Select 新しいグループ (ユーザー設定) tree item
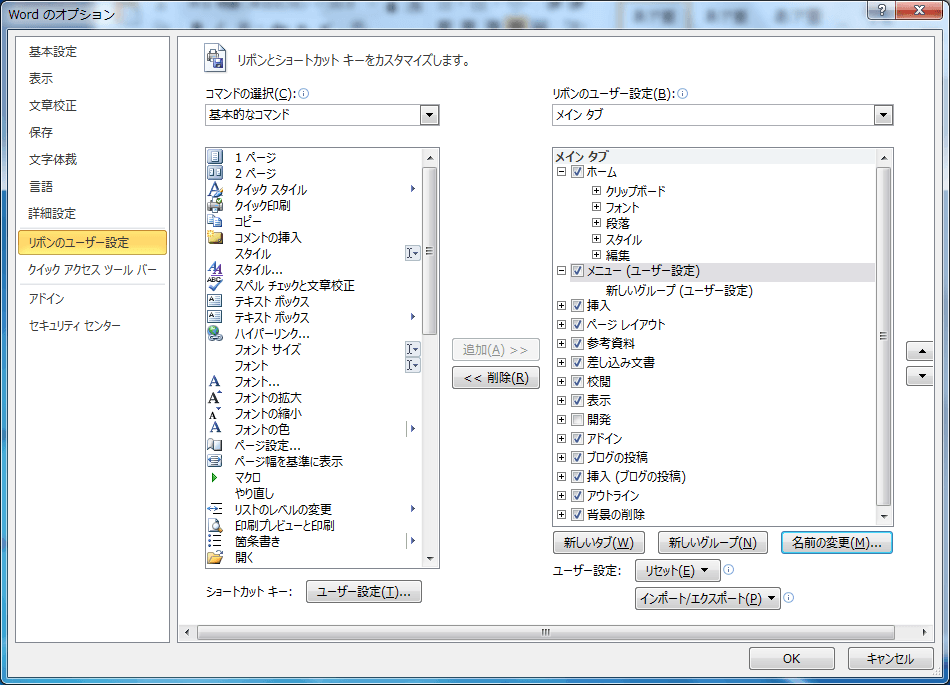The height and width of the screenshot is (685, 950). 679,290
